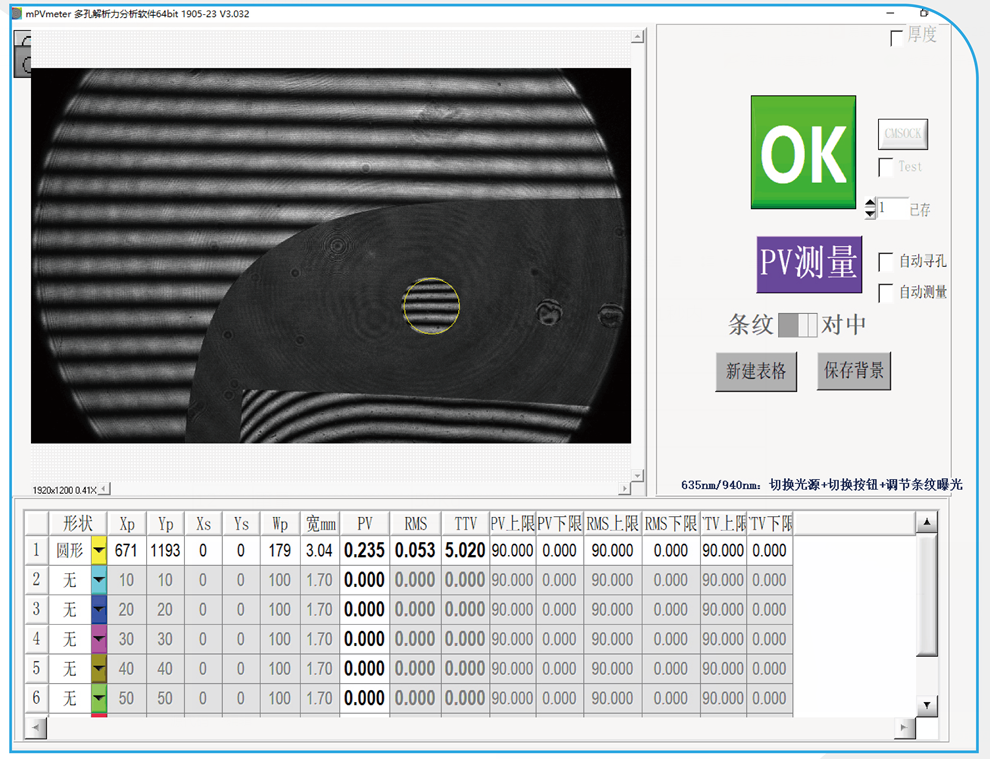Click the green OK status indicator
The image size is (990, 759).
tap(803, 153)
